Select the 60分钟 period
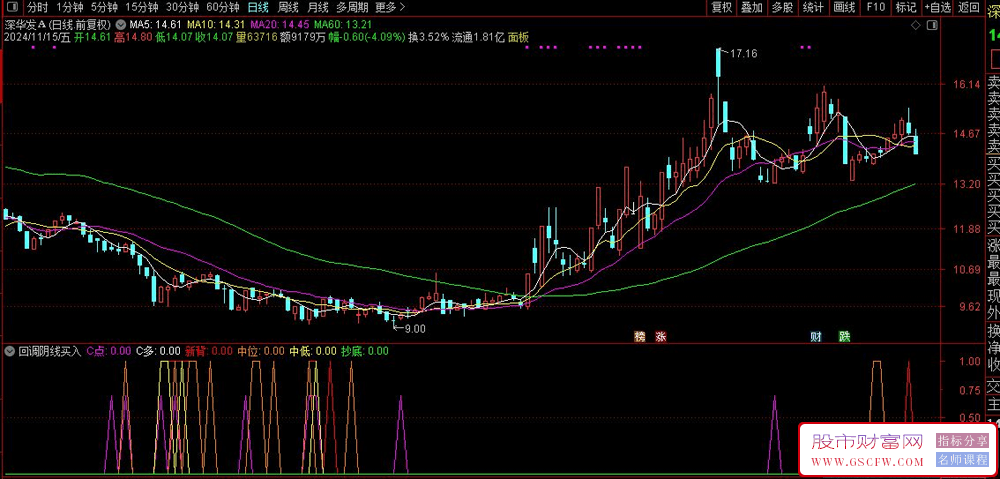 tap(223, 8)
